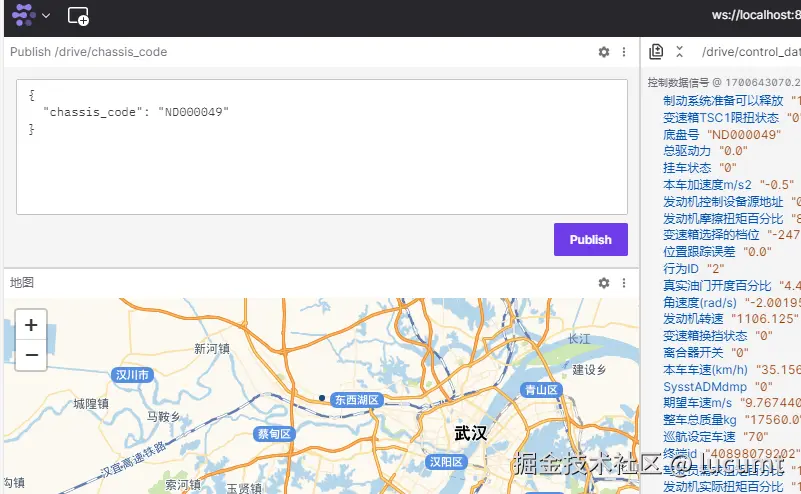Open map panel three-dot menu
The height and width of the screenshot is (494, 801).
[x=624, y=283]
